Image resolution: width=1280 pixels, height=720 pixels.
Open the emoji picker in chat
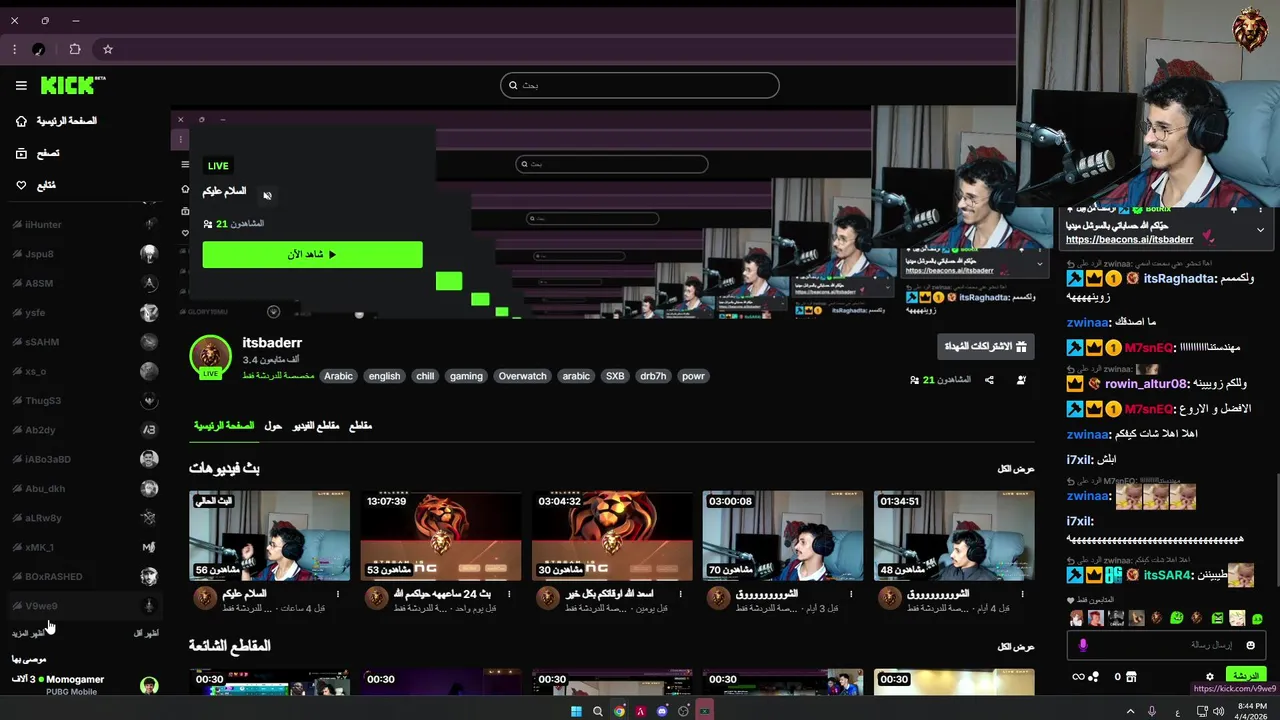pos(1250,645)
